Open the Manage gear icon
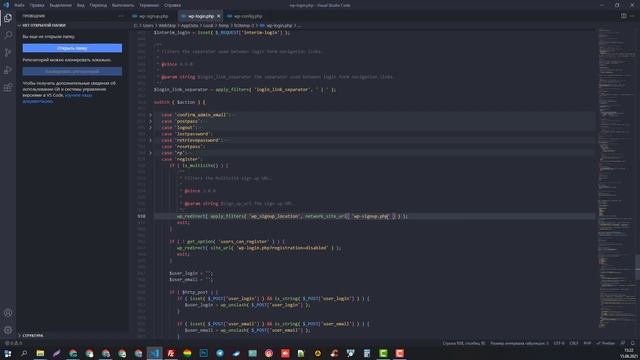The width and height of the screenshot is (640, 360). (x=8, y=330)
